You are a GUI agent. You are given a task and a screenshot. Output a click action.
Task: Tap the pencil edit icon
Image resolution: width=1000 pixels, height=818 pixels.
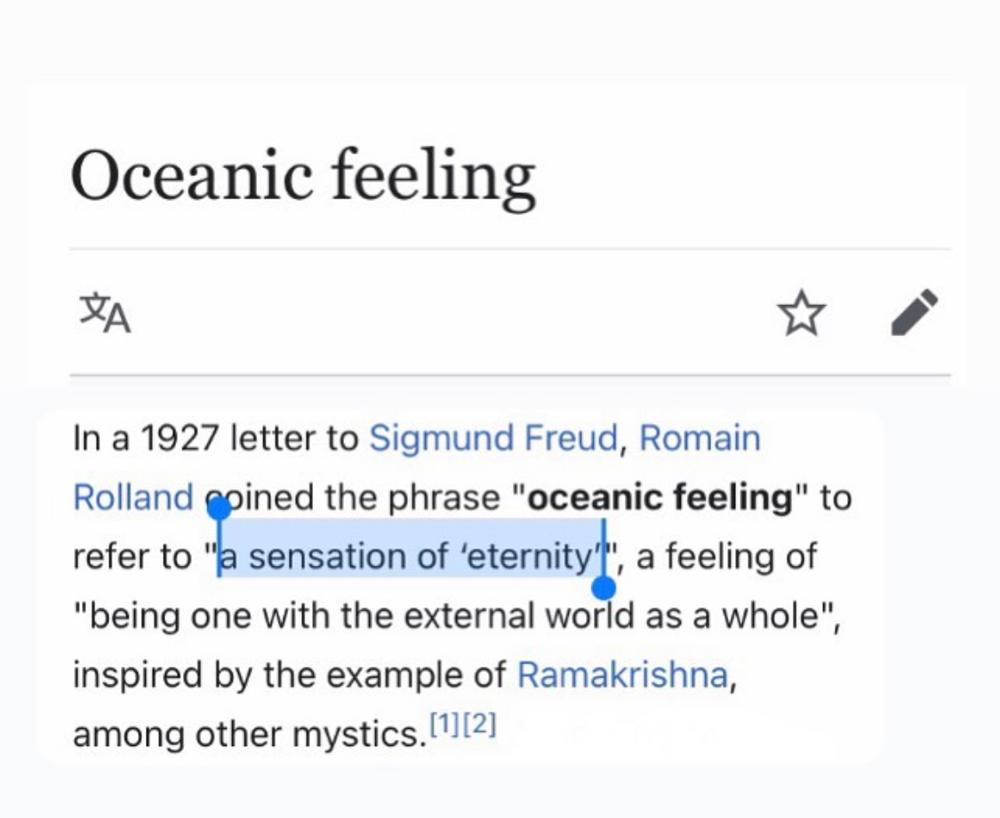click(914, 312)
